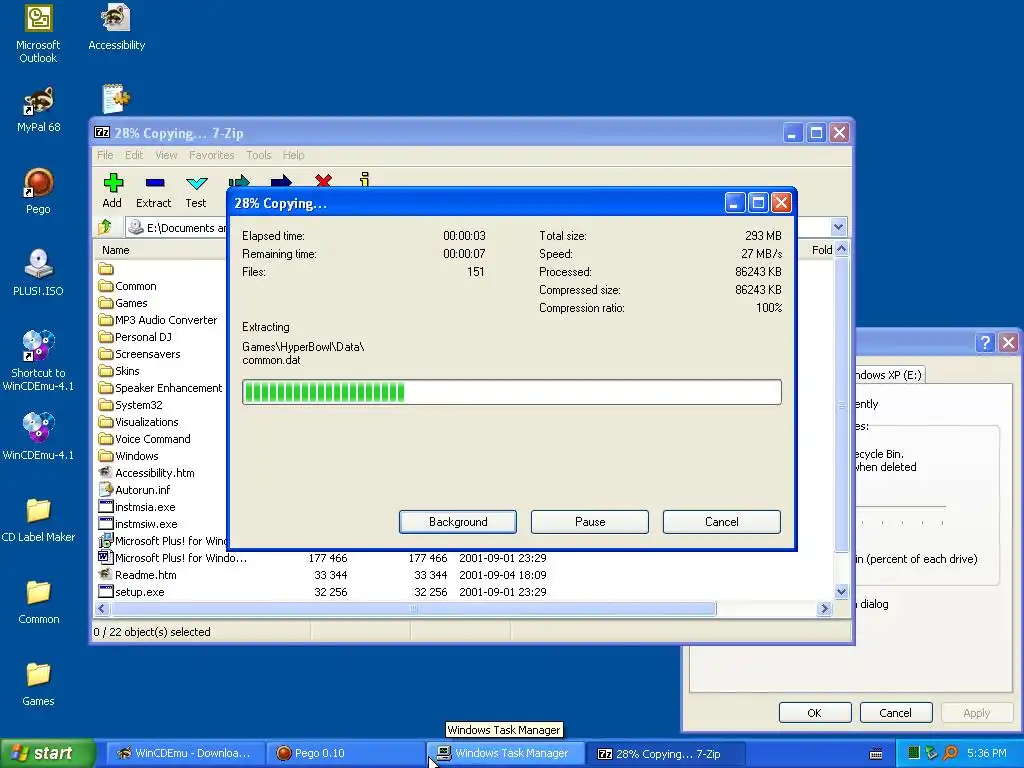
Task: Click horizontal scrollbar thumb in file list
Action: click(413, 609)
